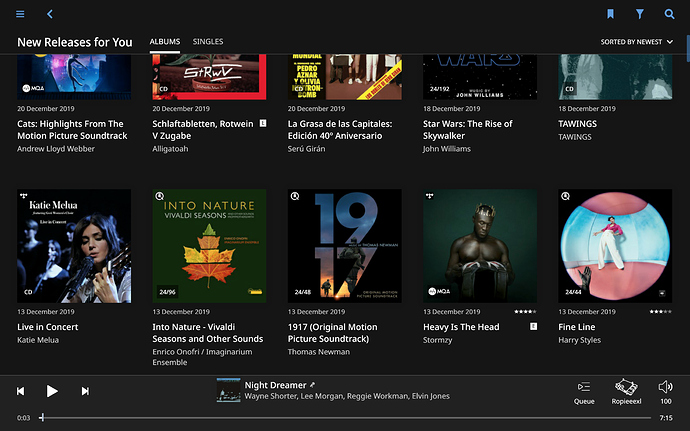Image resolution: width=690 pixels, height=431 pixels.
Task: Open artist Katie Melua link
Action: click(38, 340)
